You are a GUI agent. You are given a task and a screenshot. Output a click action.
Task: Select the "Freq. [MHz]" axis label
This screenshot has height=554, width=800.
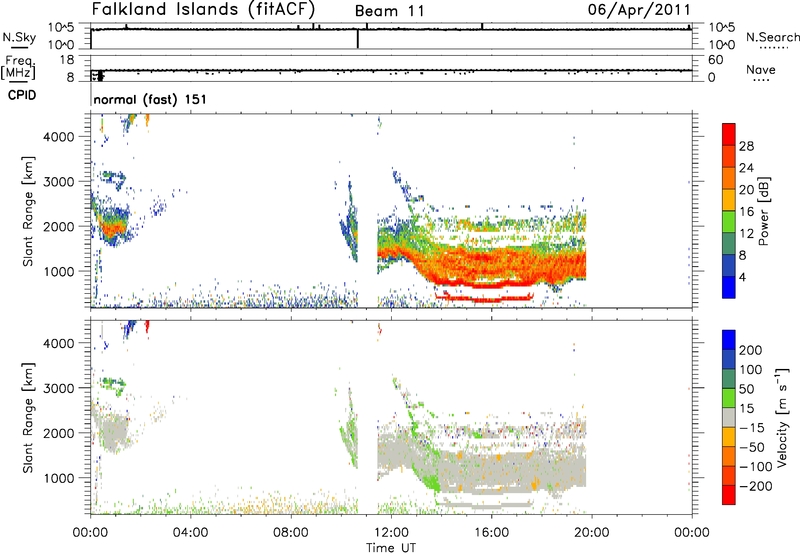18,67
